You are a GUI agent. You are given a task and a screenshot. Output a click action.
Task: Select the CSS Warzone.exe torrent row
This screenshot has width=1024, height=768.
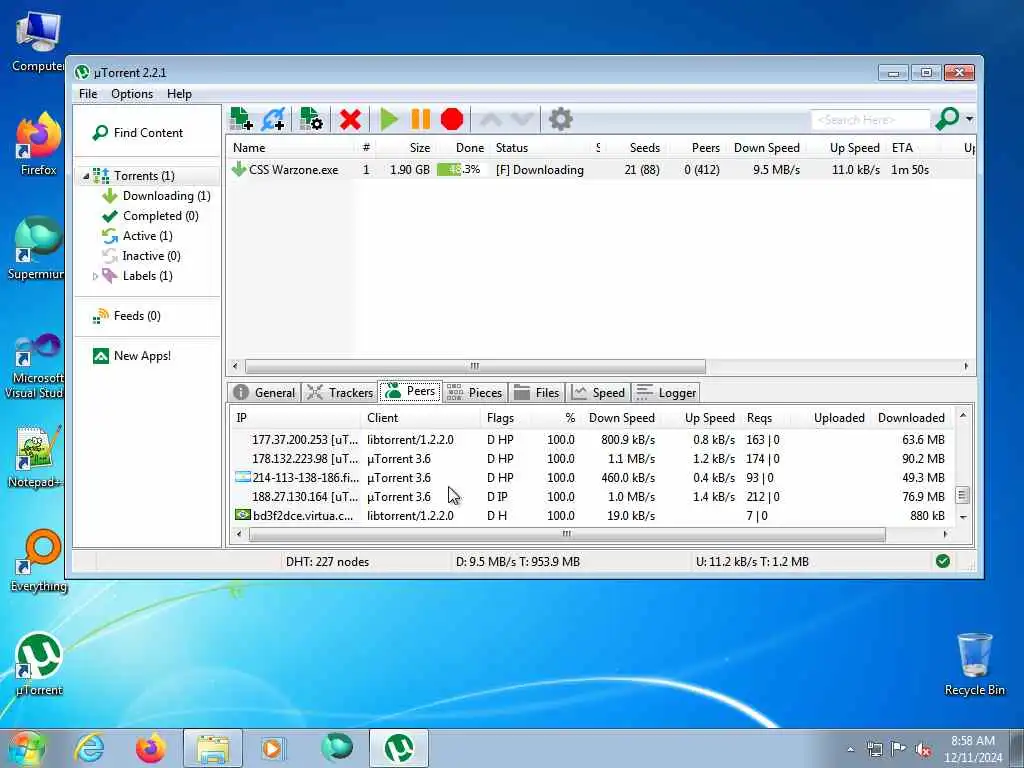click(x=601, y=170)
